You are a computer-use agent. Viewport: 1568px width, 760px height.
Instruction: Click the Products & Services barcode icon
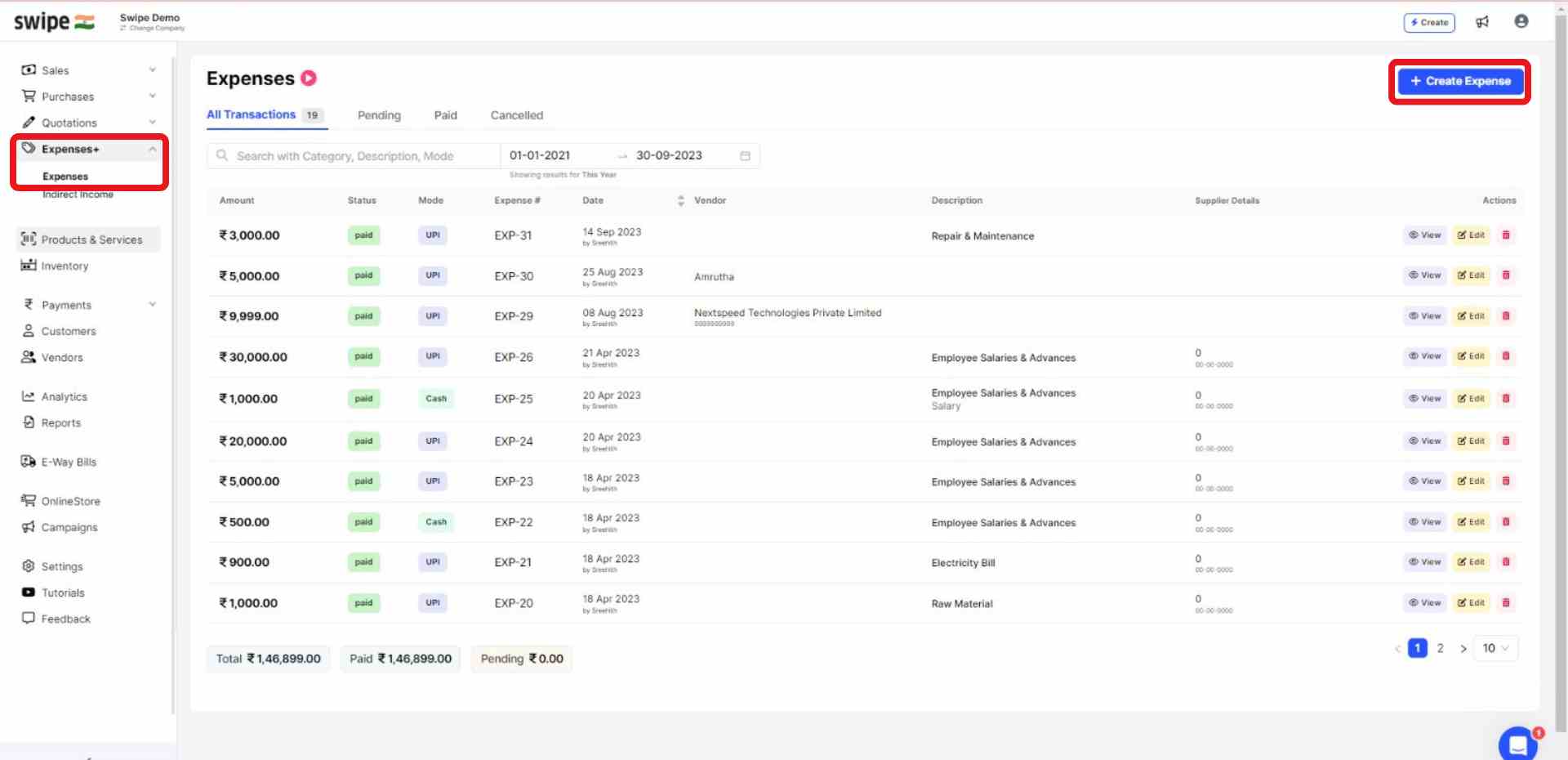[x=29, y=239]
